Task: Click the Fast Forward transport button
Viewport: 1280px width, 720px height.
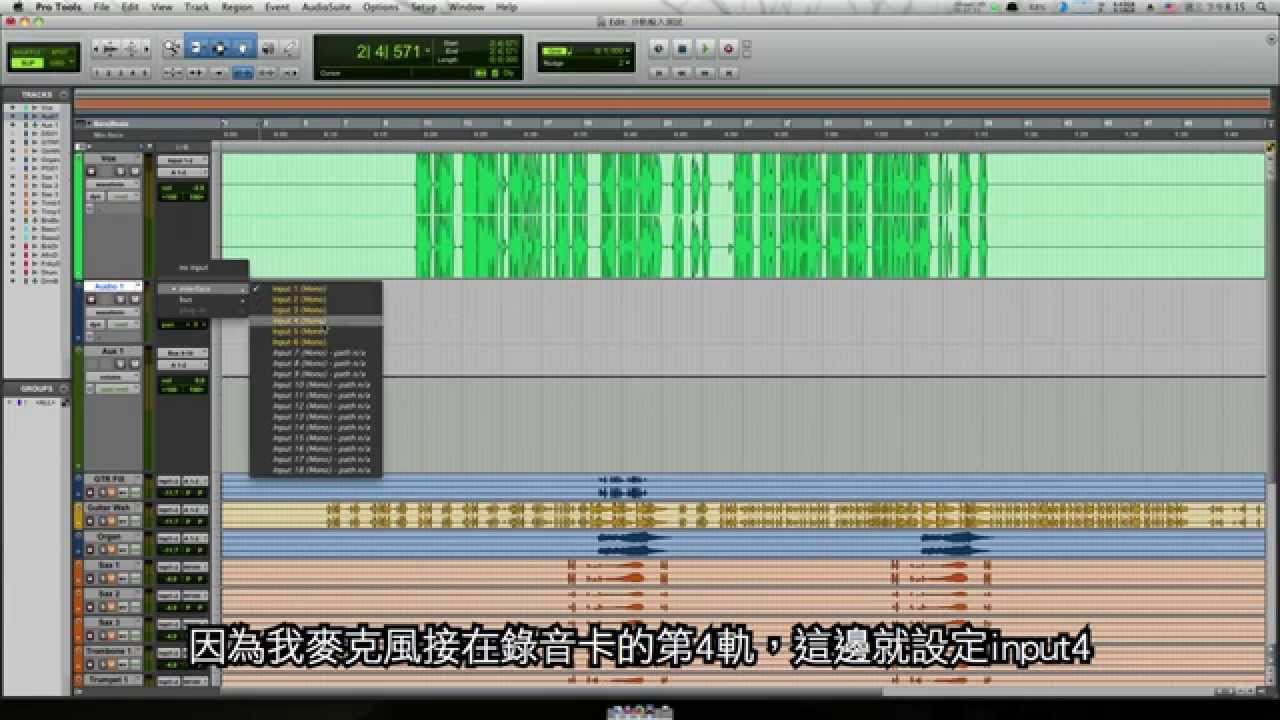Action: coord(705,73)
